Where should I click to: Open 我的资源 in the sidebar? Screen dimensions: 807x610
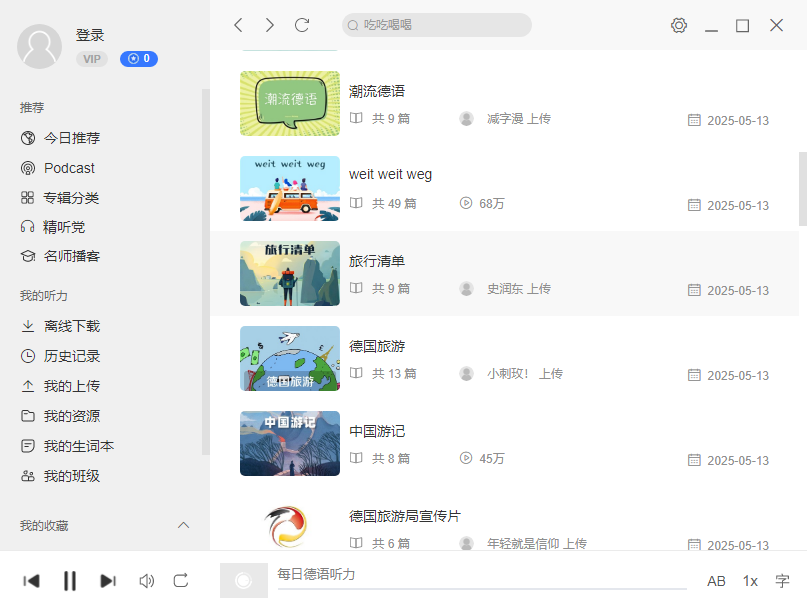(60, 416)
